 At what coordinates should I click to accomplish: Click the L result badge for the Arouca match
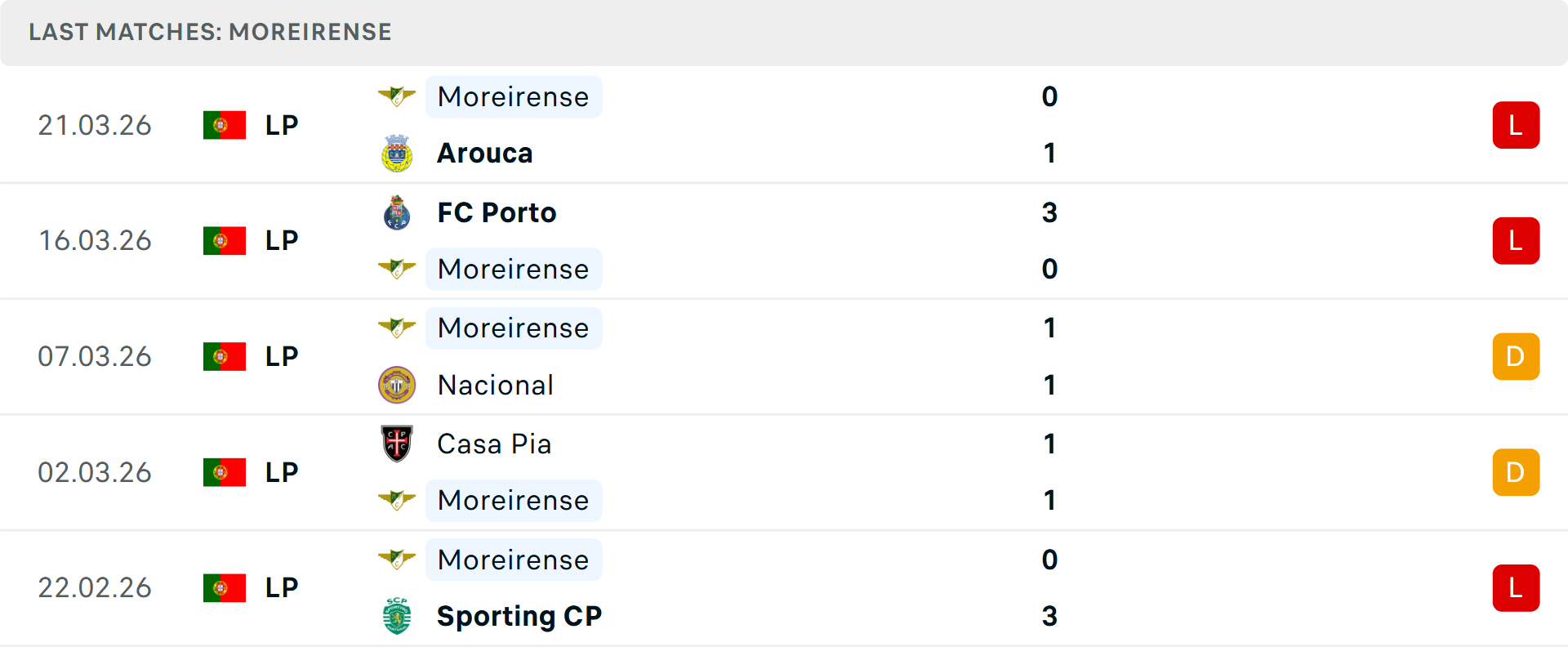pos(1517,125)
